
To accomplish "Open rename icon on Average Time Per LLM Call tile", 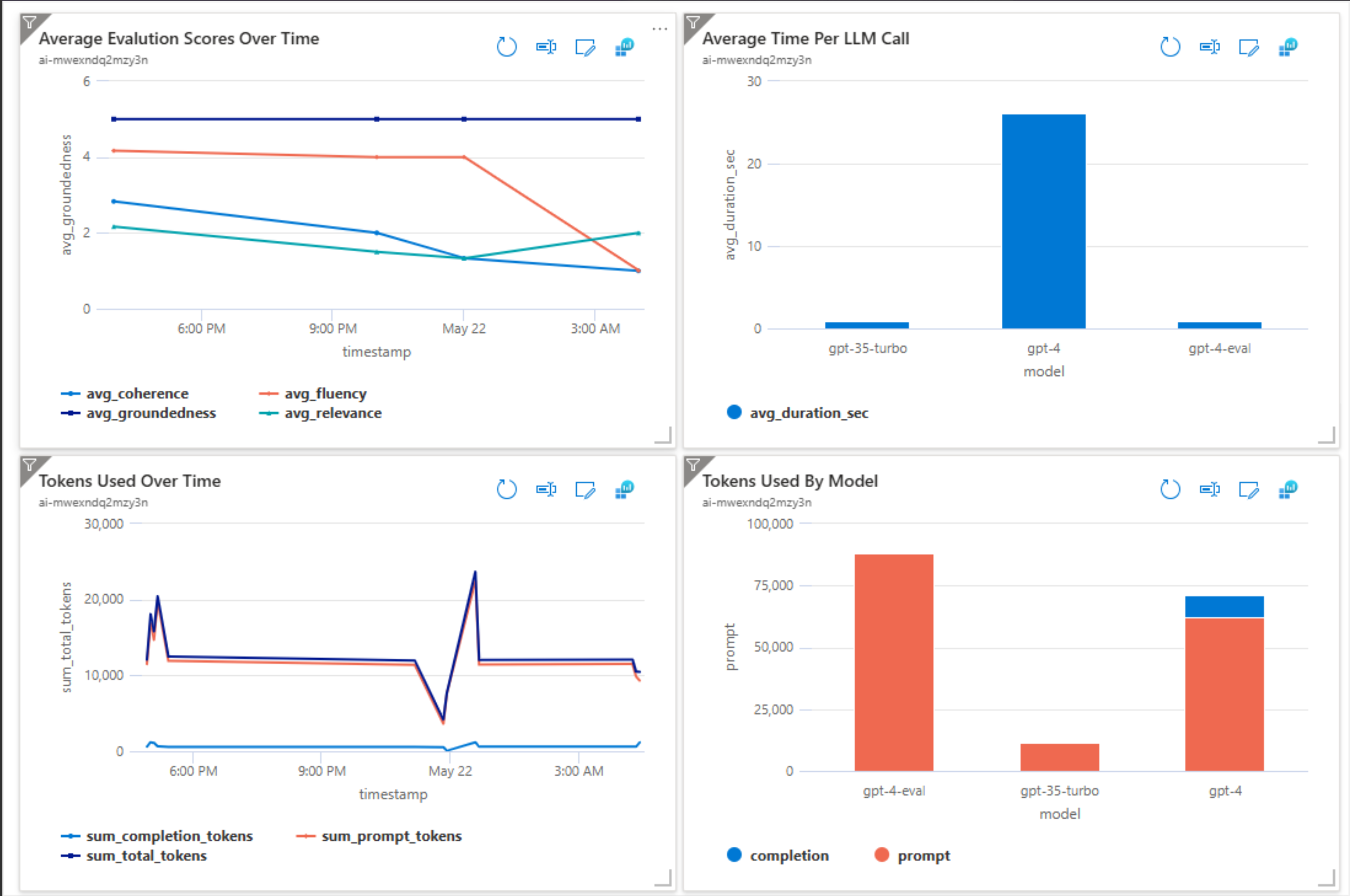I will point(1210,47).
